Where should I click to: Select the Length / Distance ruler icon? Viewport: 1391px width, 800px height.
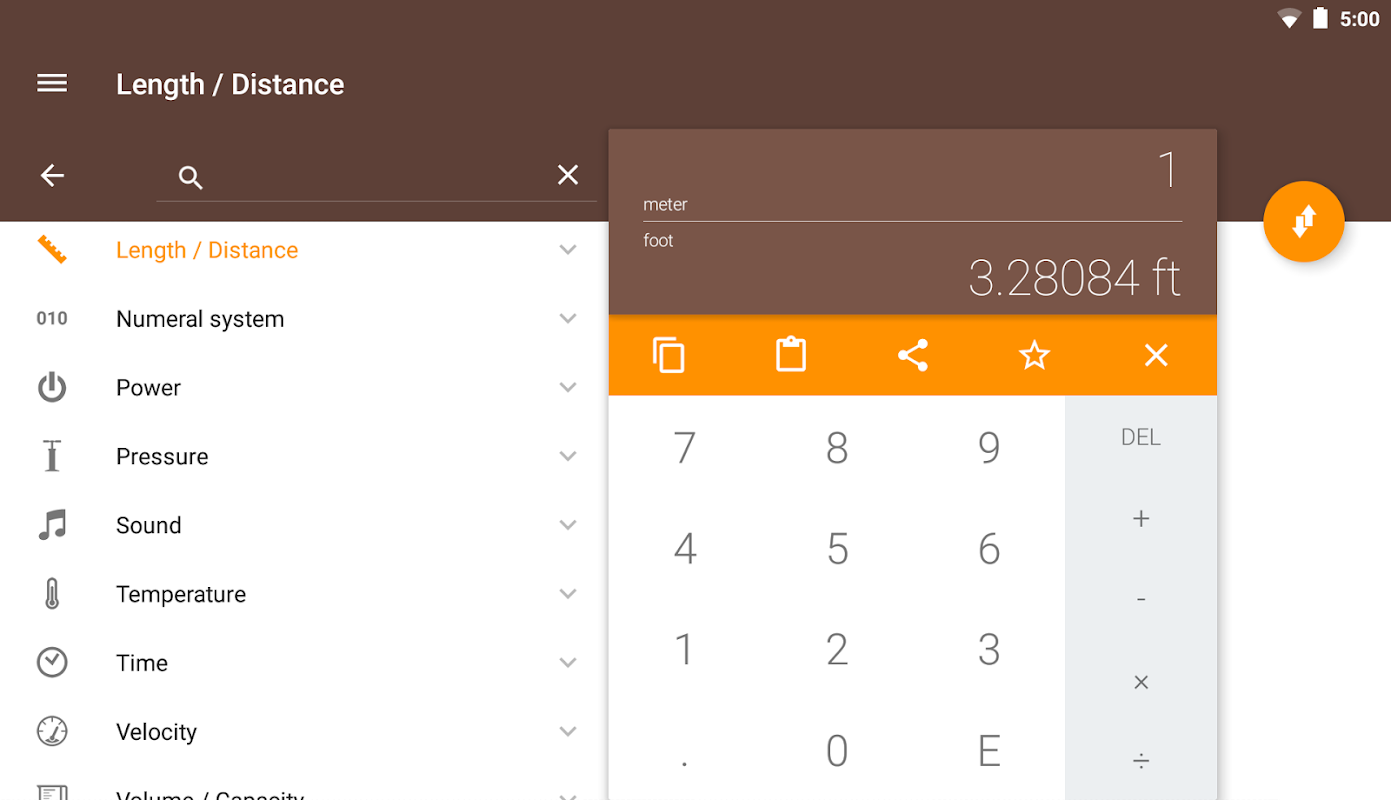click(52, 250)
